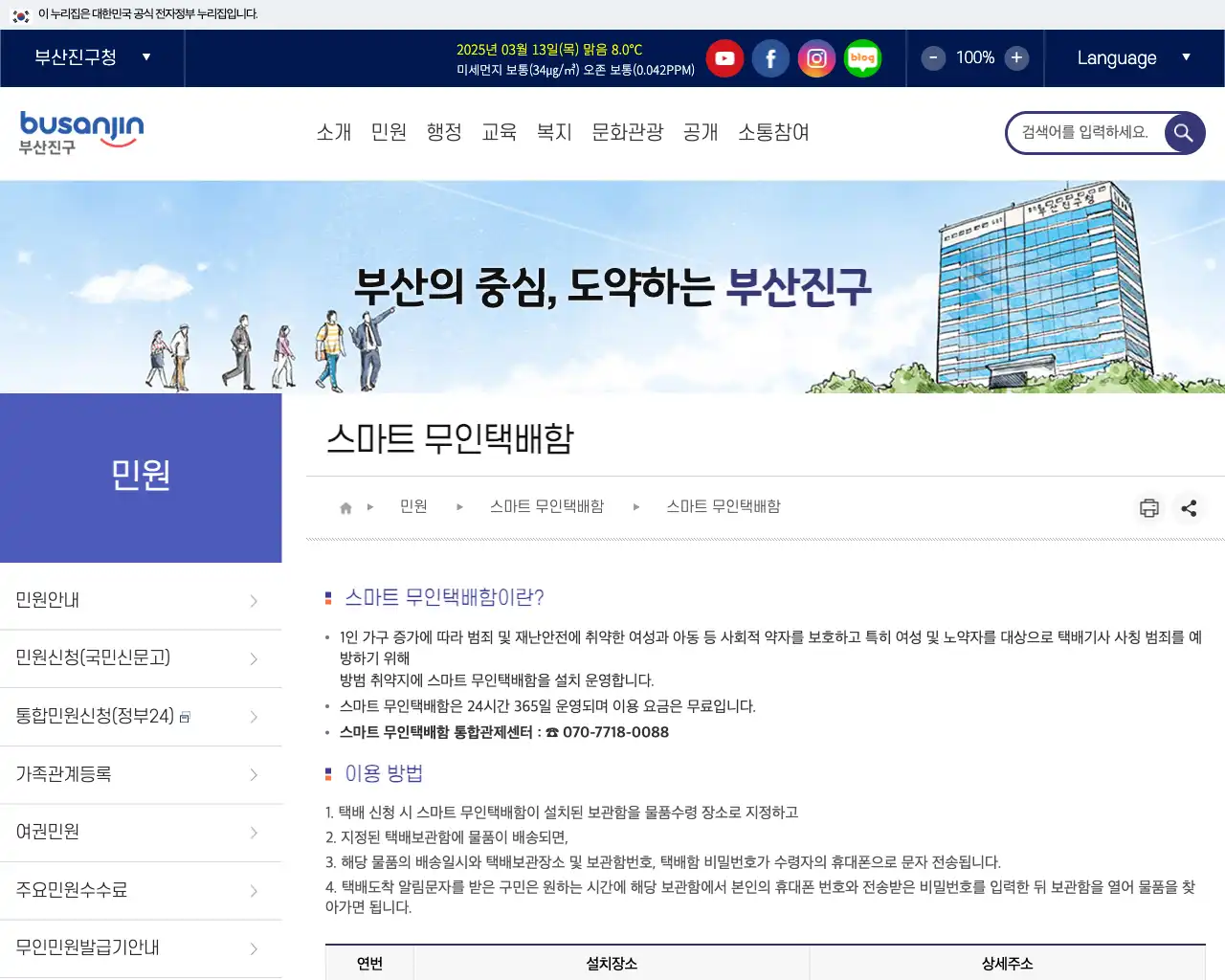Increase page zoom with the plus control
Viewport: 1225px width, 980px height.
[x=1016, y=58]
